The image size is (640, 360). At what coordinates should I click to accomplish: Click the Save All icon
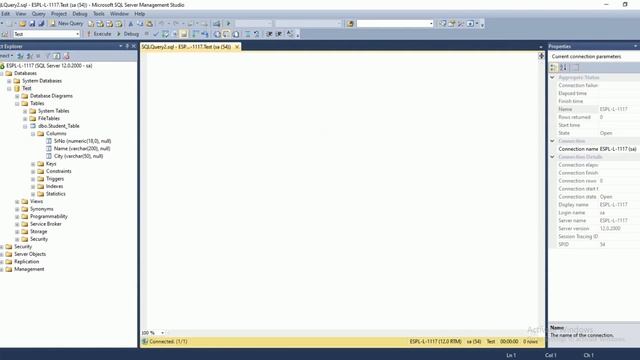[x=41, y=23]
